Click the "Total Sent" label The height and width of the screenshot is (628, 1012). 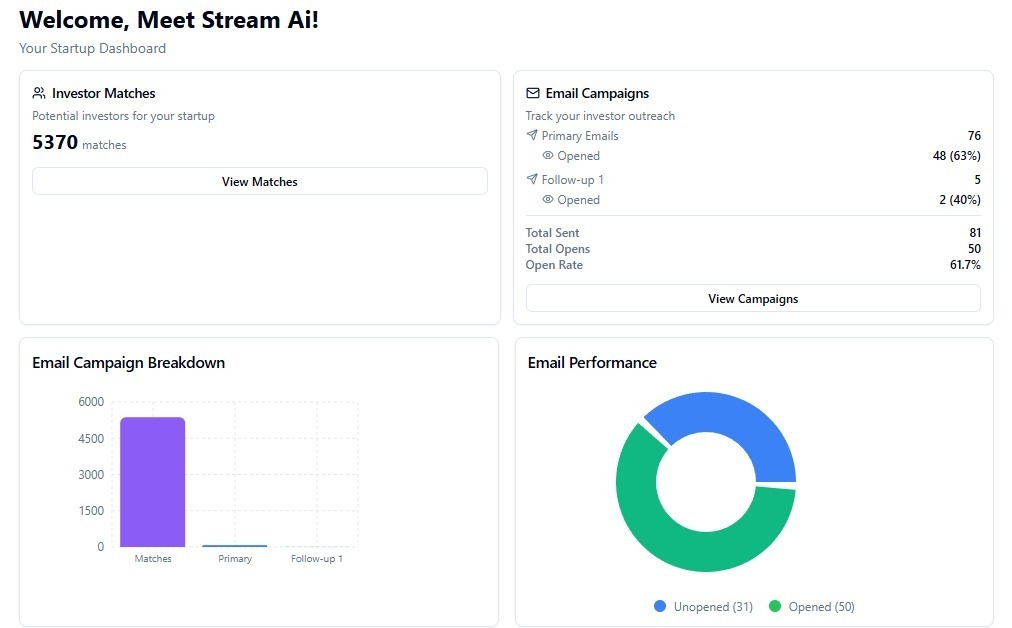click(x=552, y=232)
